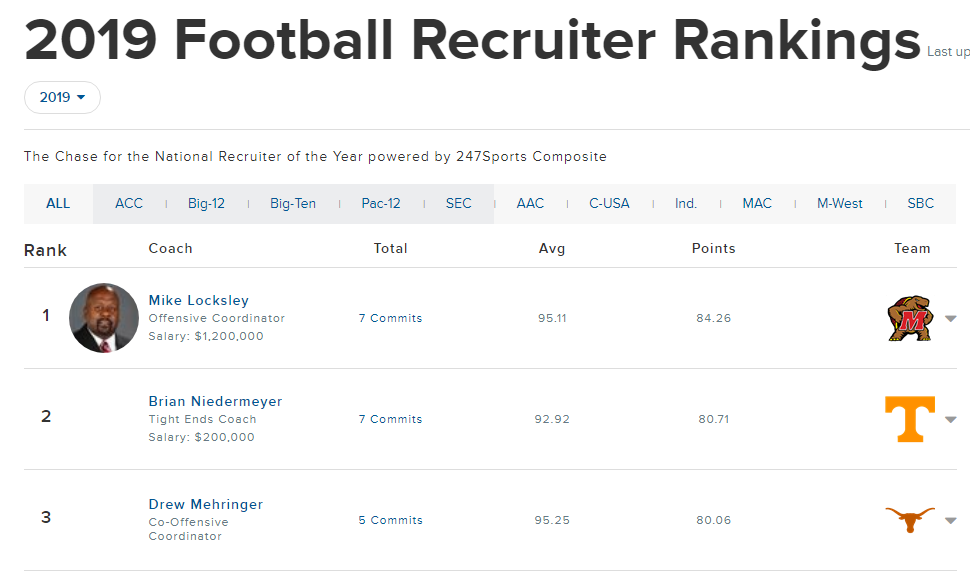Screen dimensions: 970x572
Task: Select the Big-Ten conference tab
Action: tap(293, 203)
